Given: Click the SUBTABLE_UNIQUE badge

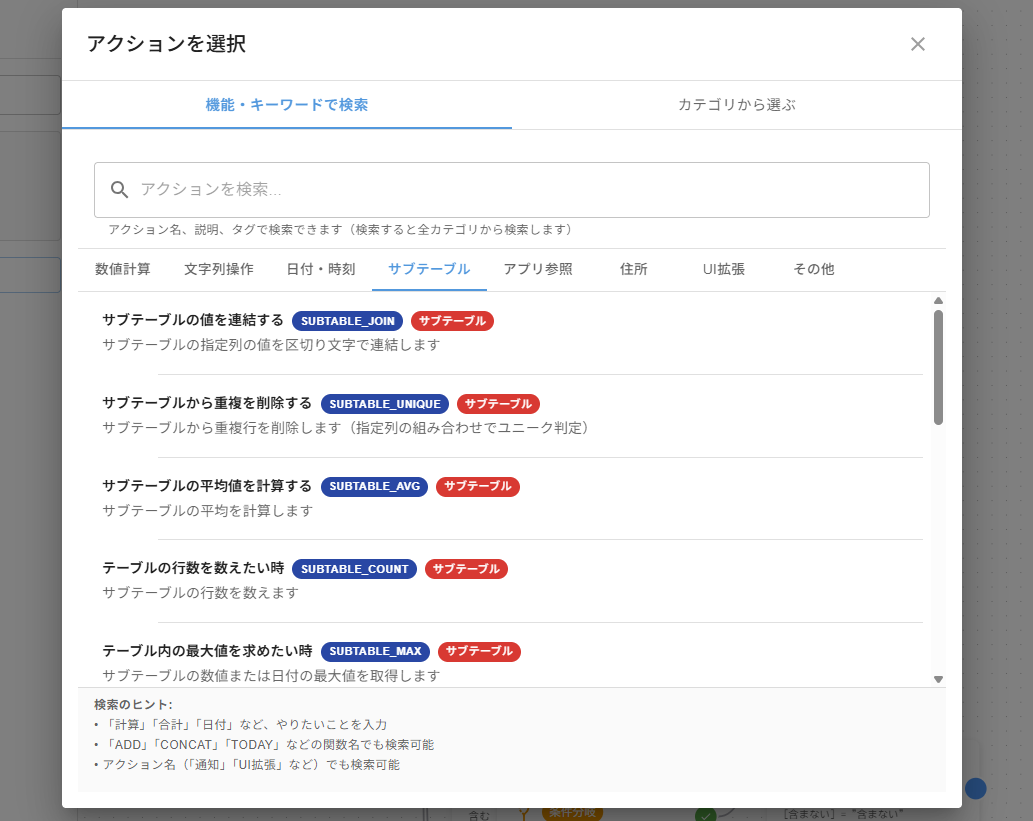Looking at the screenshot, I should tap(385, 404).
